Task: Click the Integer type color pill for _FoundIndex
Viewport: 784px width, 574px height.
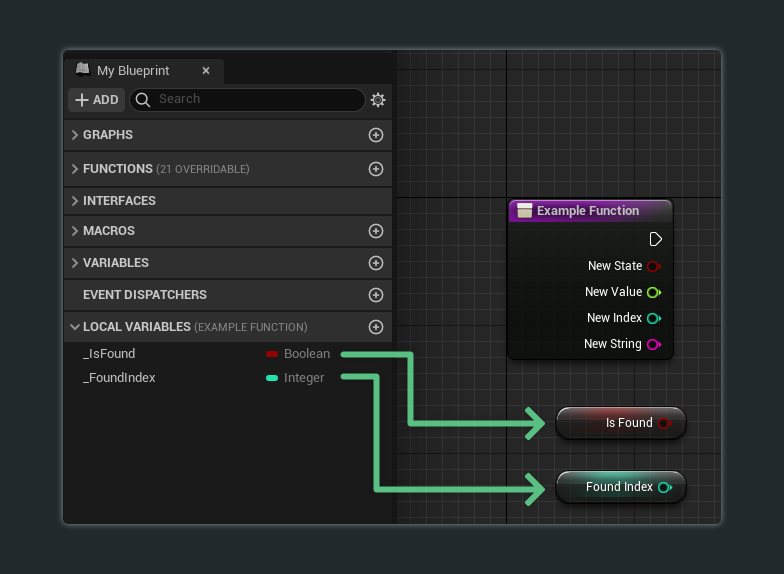Action: click(272, 378)
